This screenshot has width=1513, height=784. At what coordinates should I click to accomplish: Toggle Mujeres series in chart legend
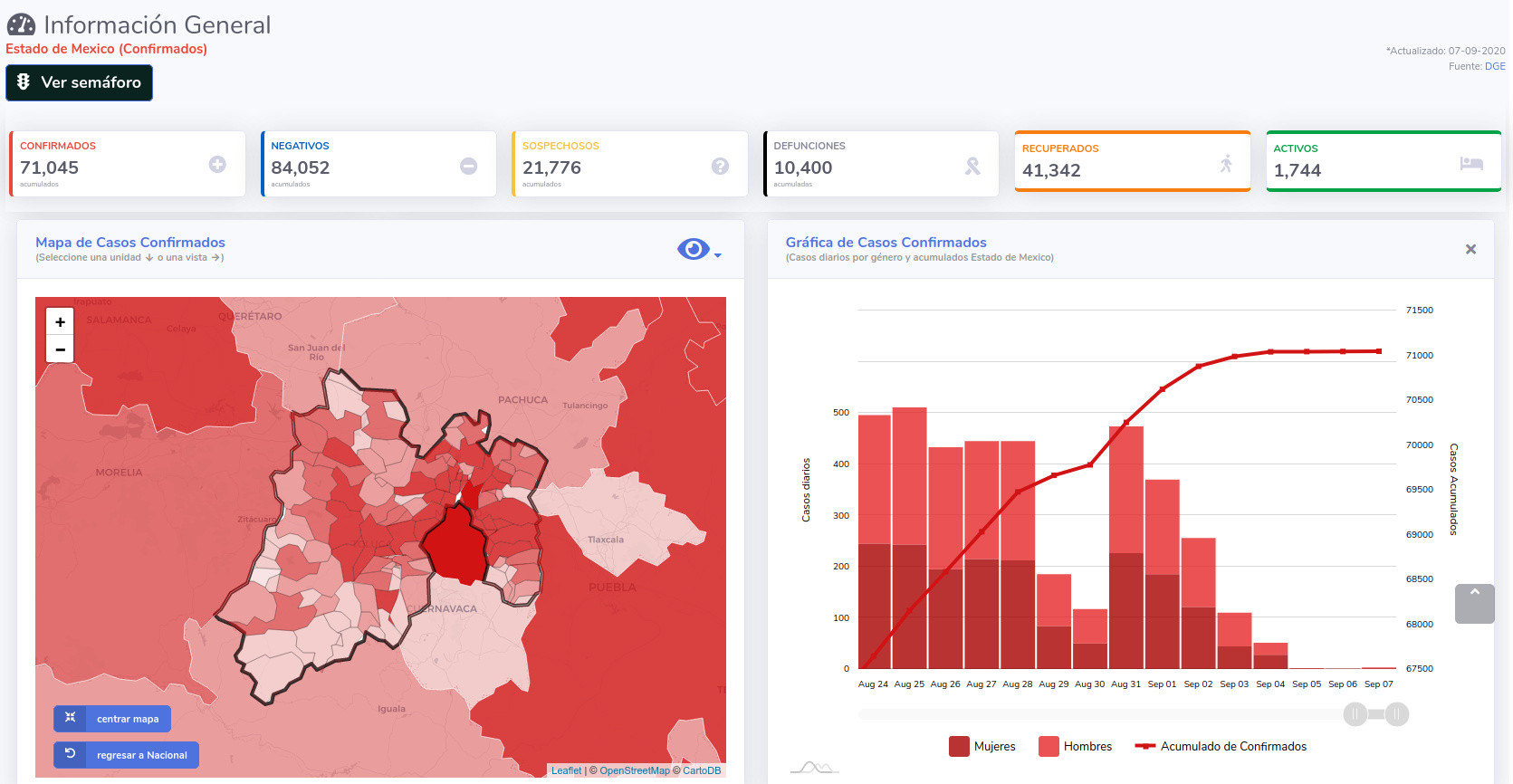pyautogui.click(x=982, y=746)
